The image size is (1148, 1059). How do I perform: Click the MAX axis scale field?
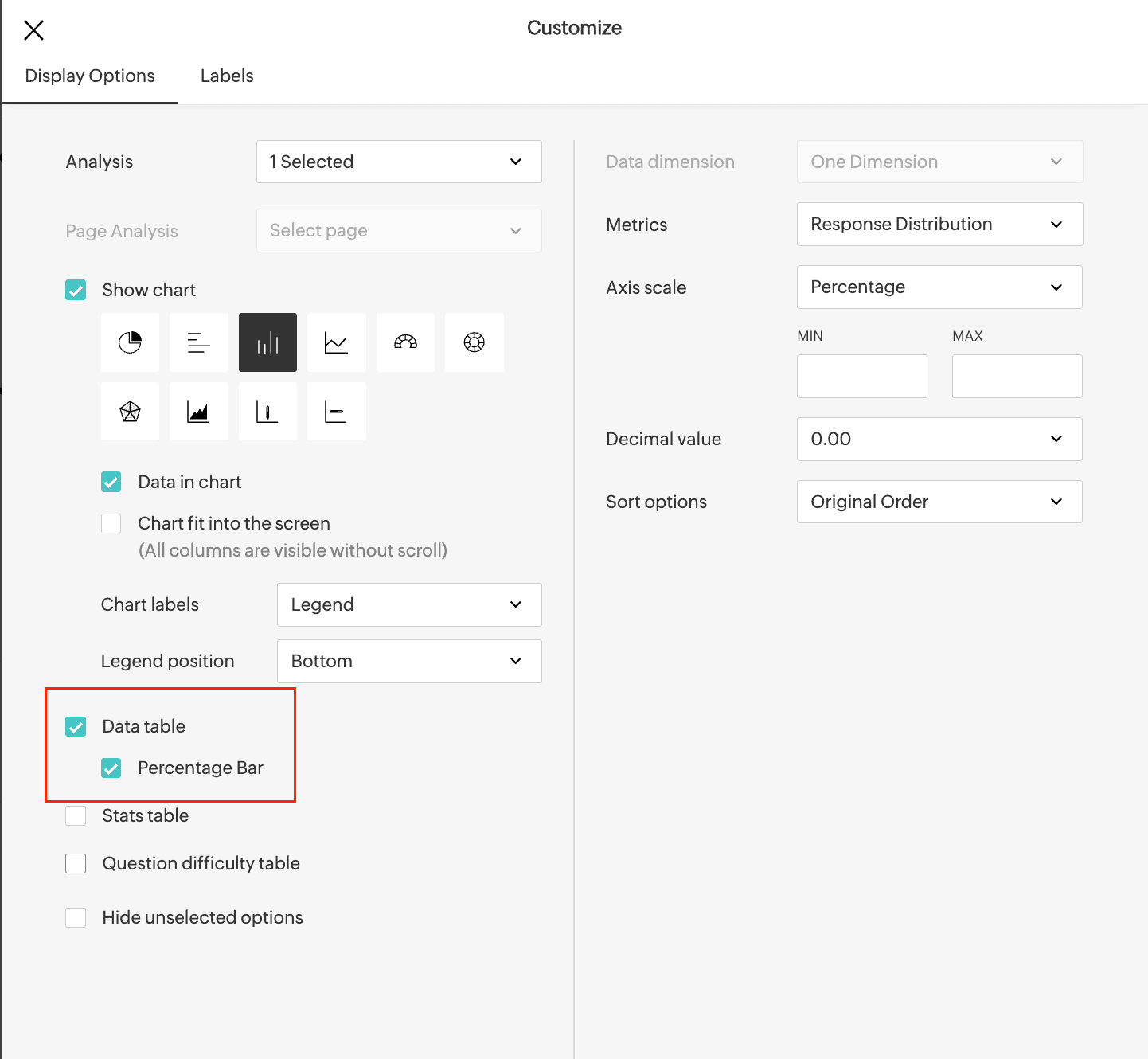coord(1017,376)
